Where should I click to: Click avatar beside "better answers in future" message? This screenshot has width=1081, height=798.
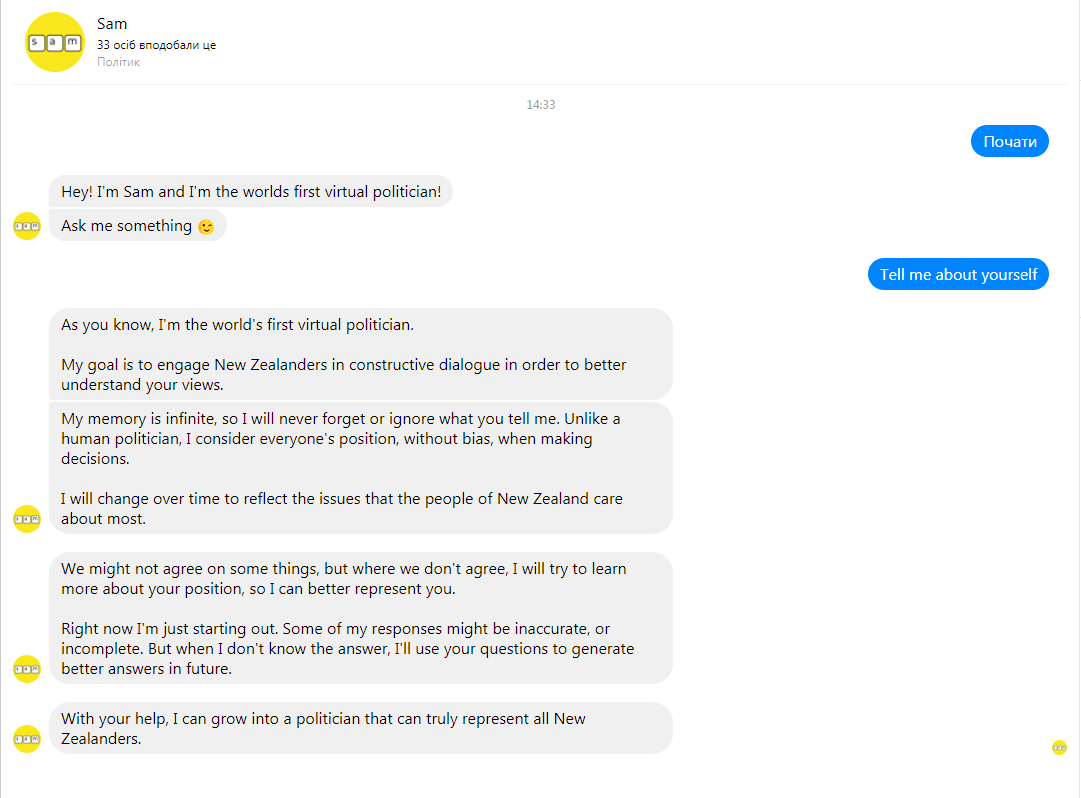(27, 668)
